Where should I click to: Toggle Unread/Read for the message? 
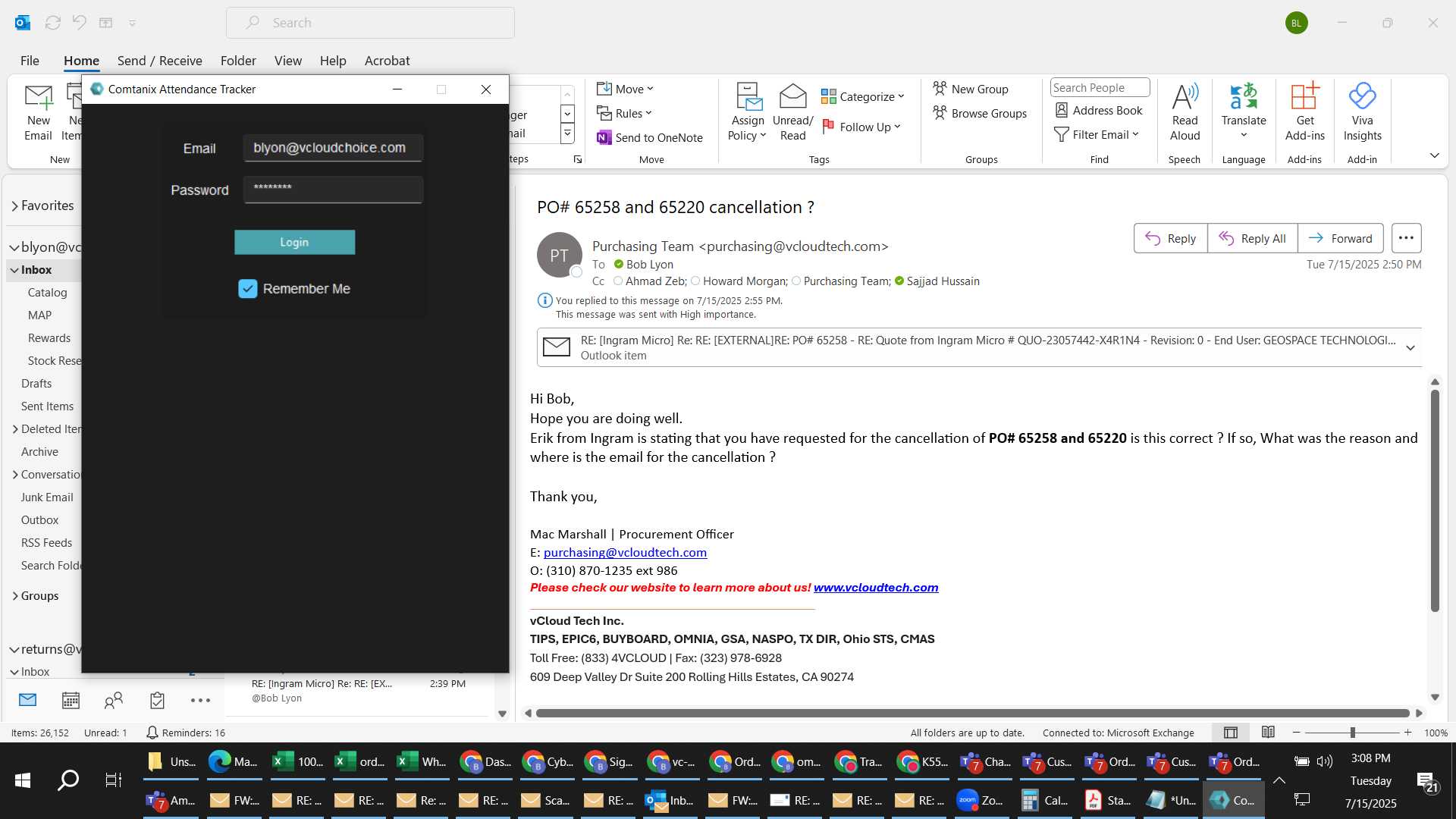(792, 112)
